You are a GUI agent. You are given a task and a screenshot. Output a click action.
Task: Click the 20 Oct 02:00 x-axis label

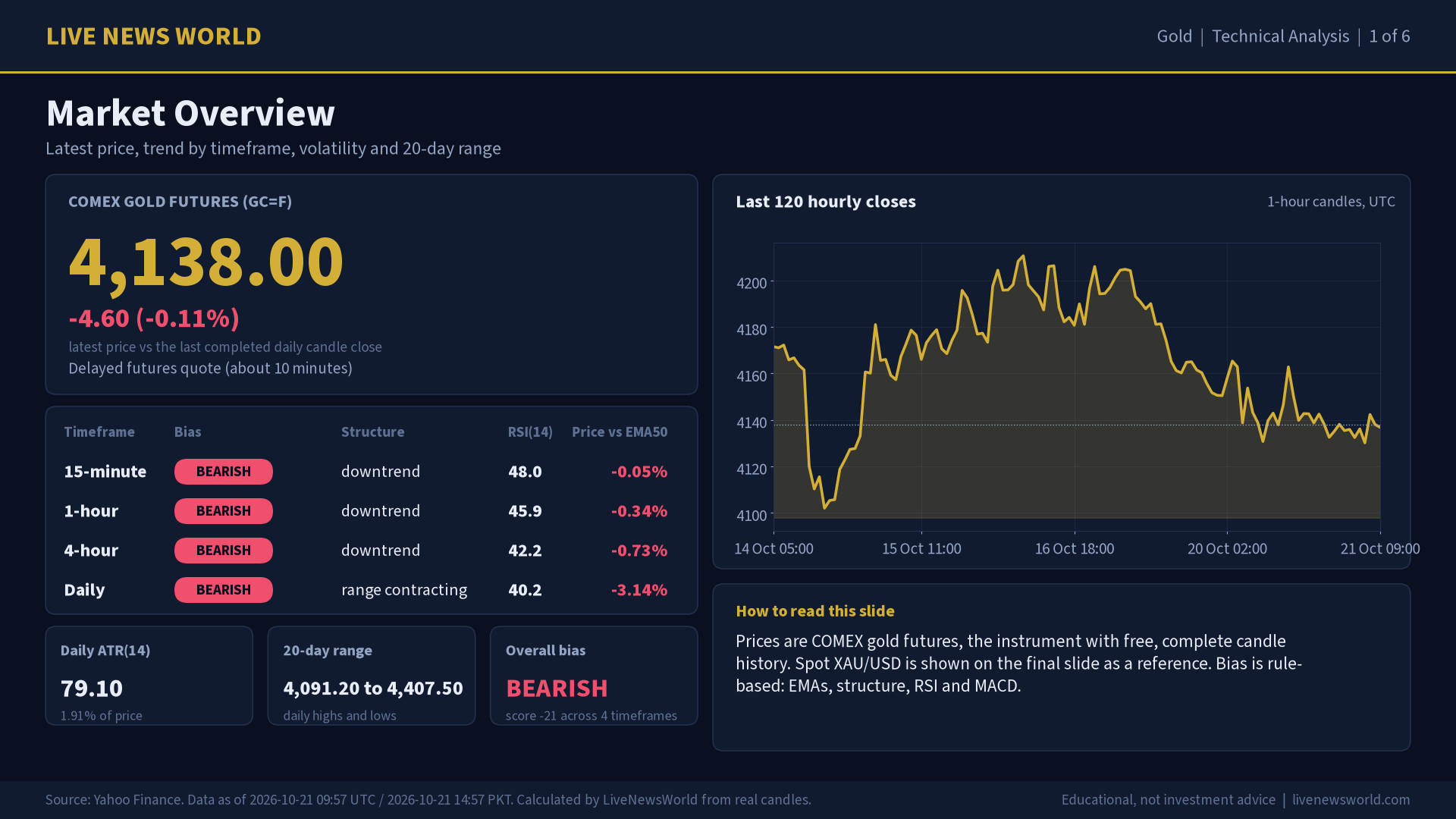click(x=1227, y=548)
